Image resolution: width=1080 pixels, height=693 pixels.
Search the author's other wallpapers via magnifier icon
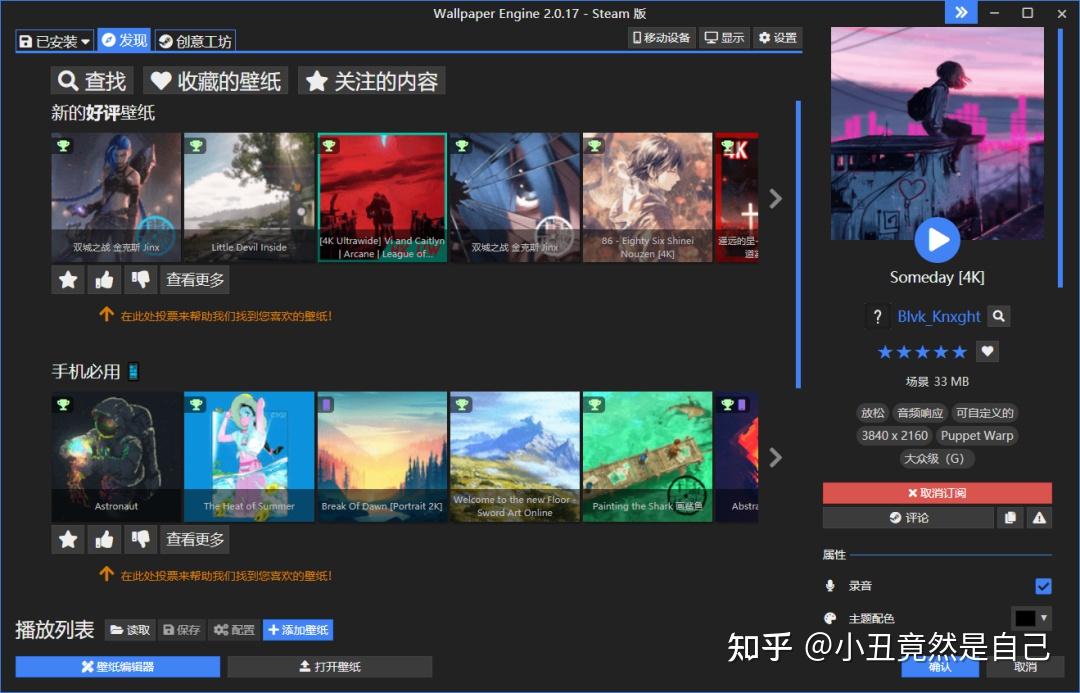click(x=998, y=316)
